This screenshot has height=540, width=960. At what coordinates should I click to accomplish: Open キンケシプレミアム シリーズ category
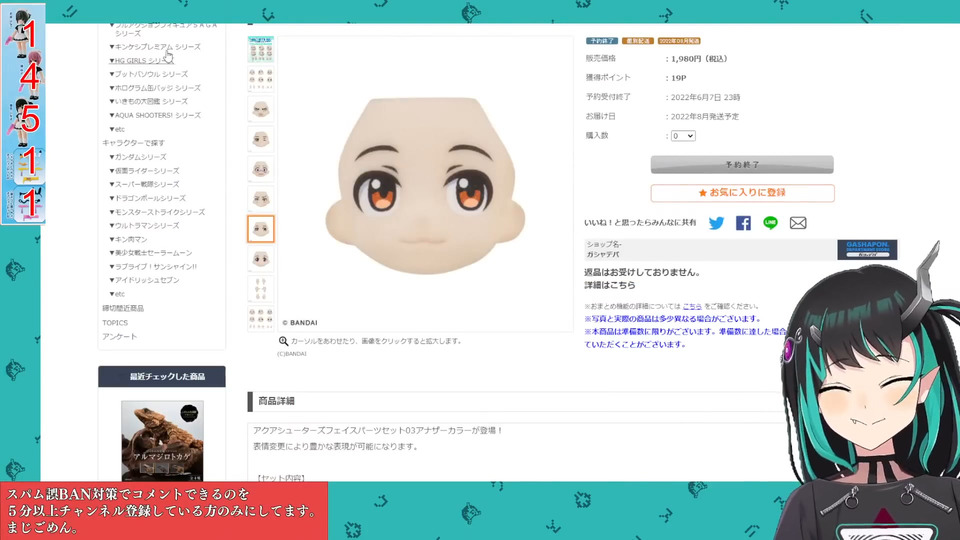tap(157, 47)
